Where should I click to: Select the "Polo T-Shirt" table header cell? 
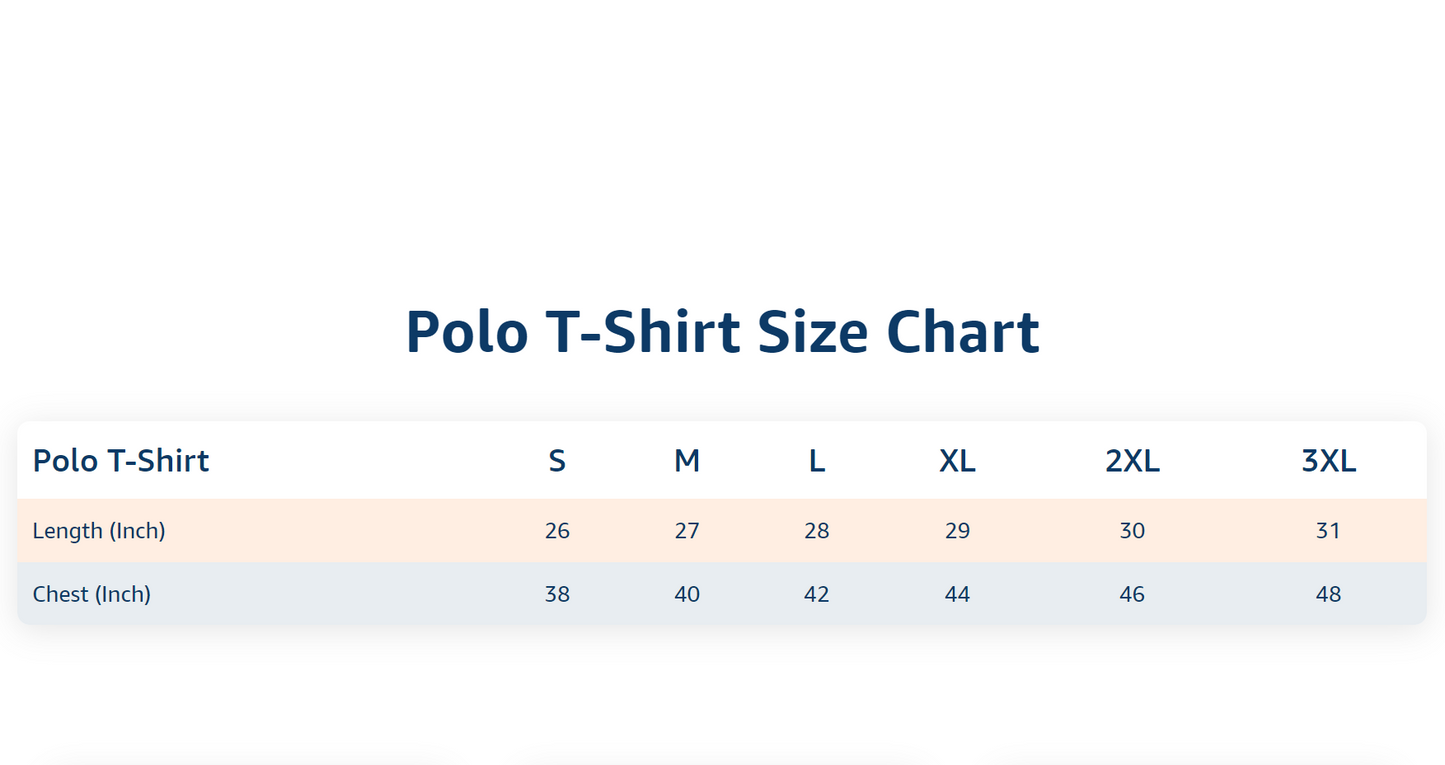click(121, 461)
